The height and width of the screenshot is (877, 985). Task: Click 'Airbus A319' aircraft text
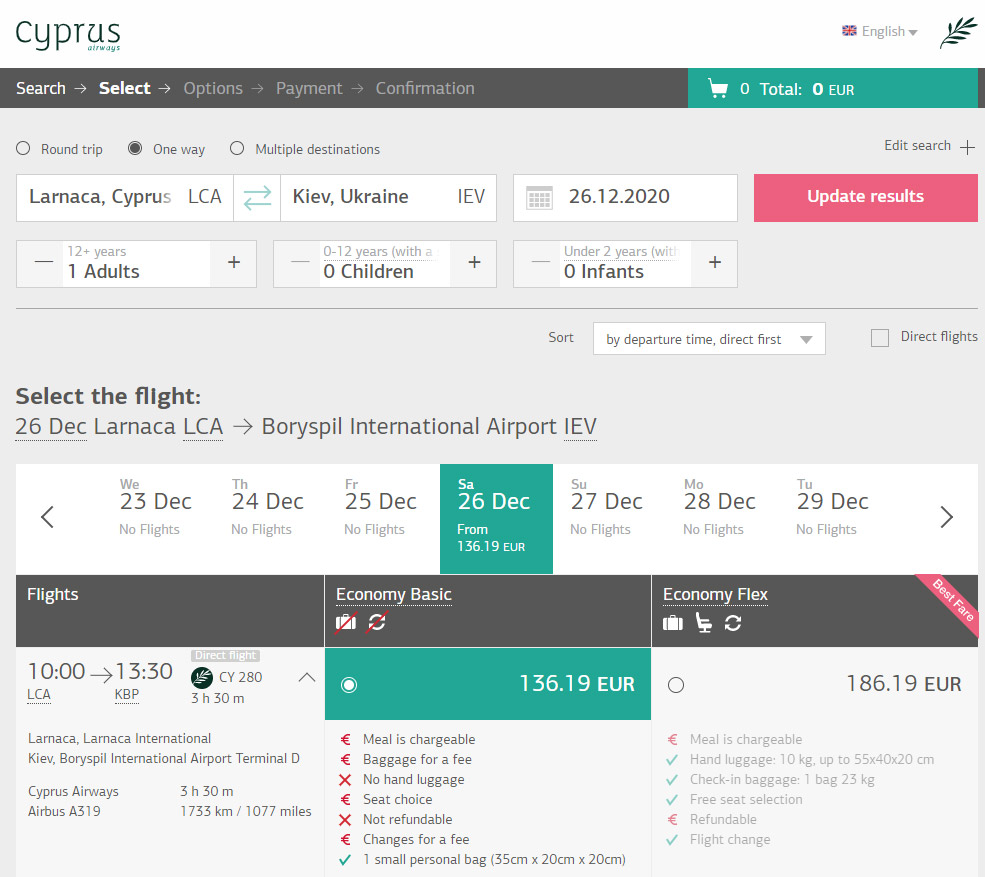[x=64, y=811]
